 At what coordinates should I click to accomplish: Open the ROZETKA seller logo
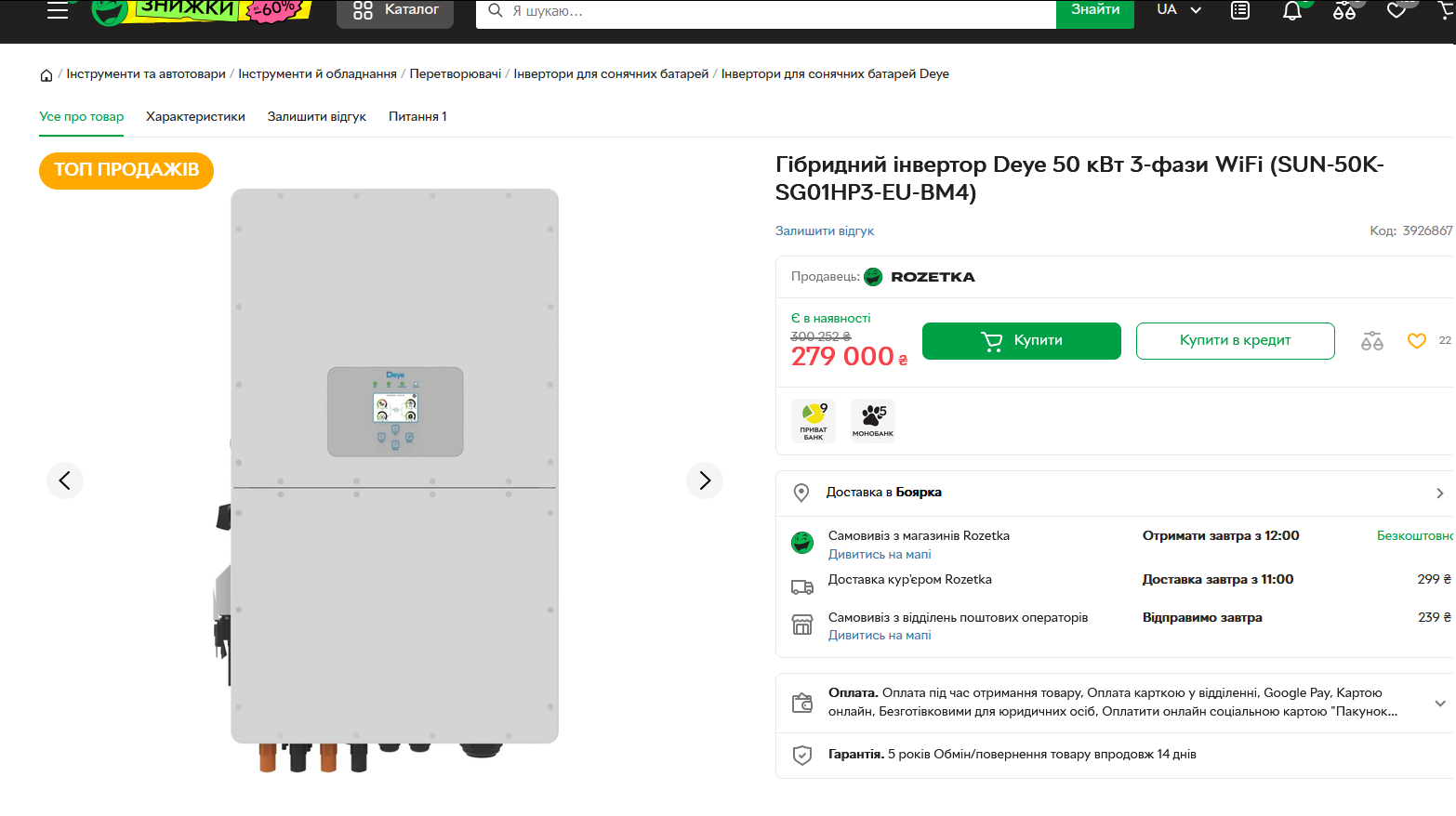click(x=920, y=277)
